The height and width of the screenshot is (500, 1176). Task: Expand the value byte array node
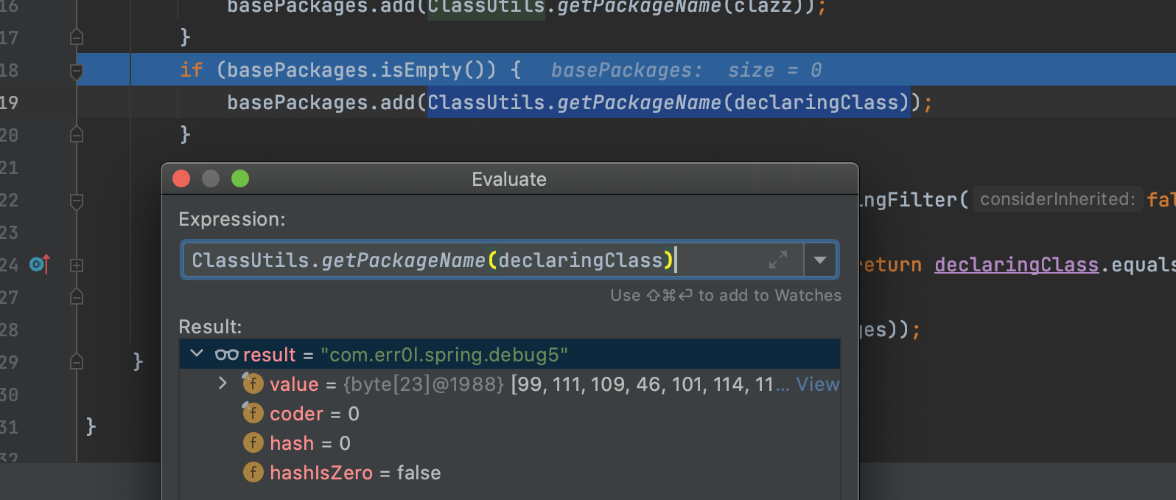point(223,384)
